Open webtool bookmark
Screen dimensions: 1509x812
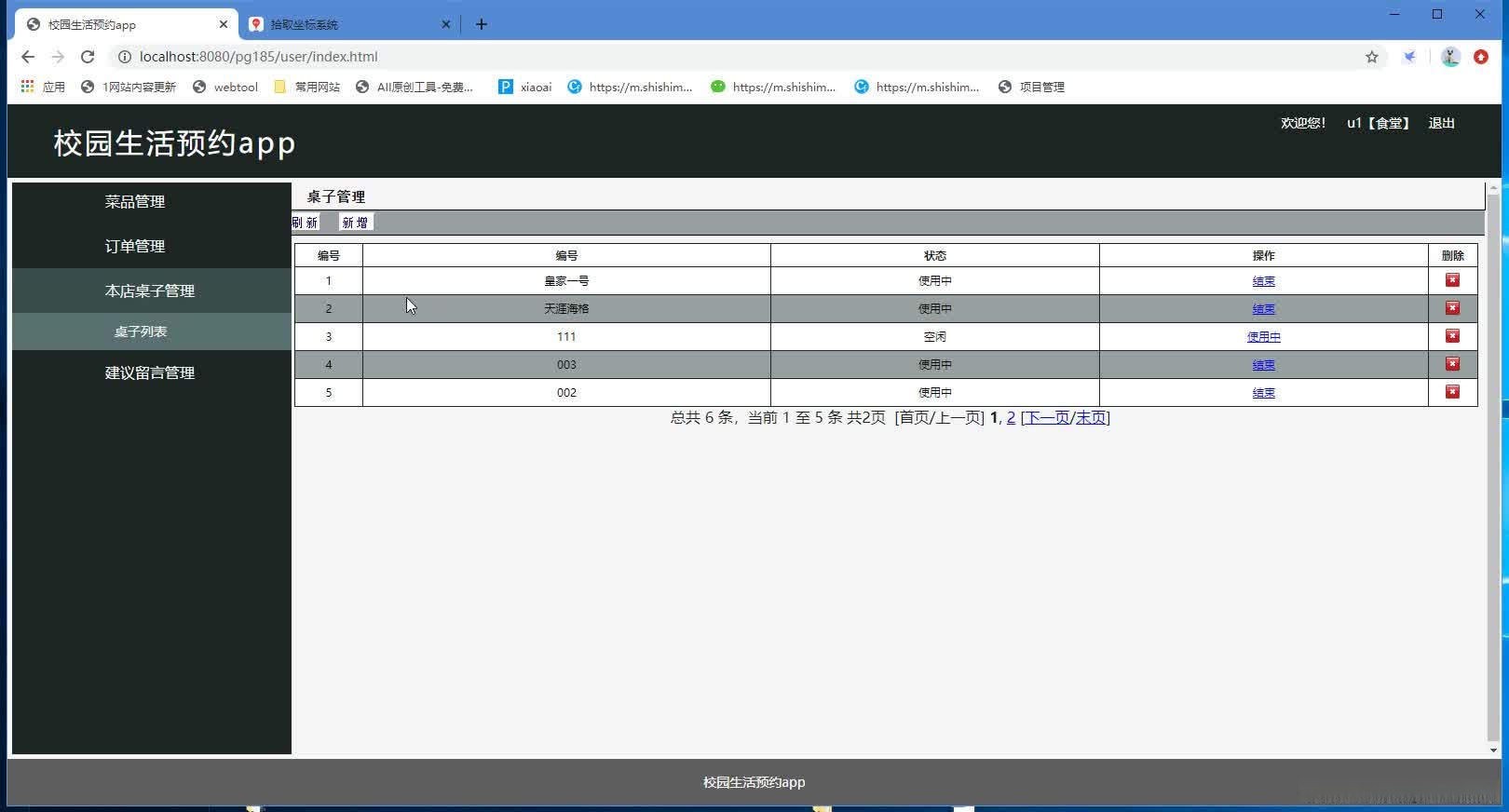click(224, 87)
